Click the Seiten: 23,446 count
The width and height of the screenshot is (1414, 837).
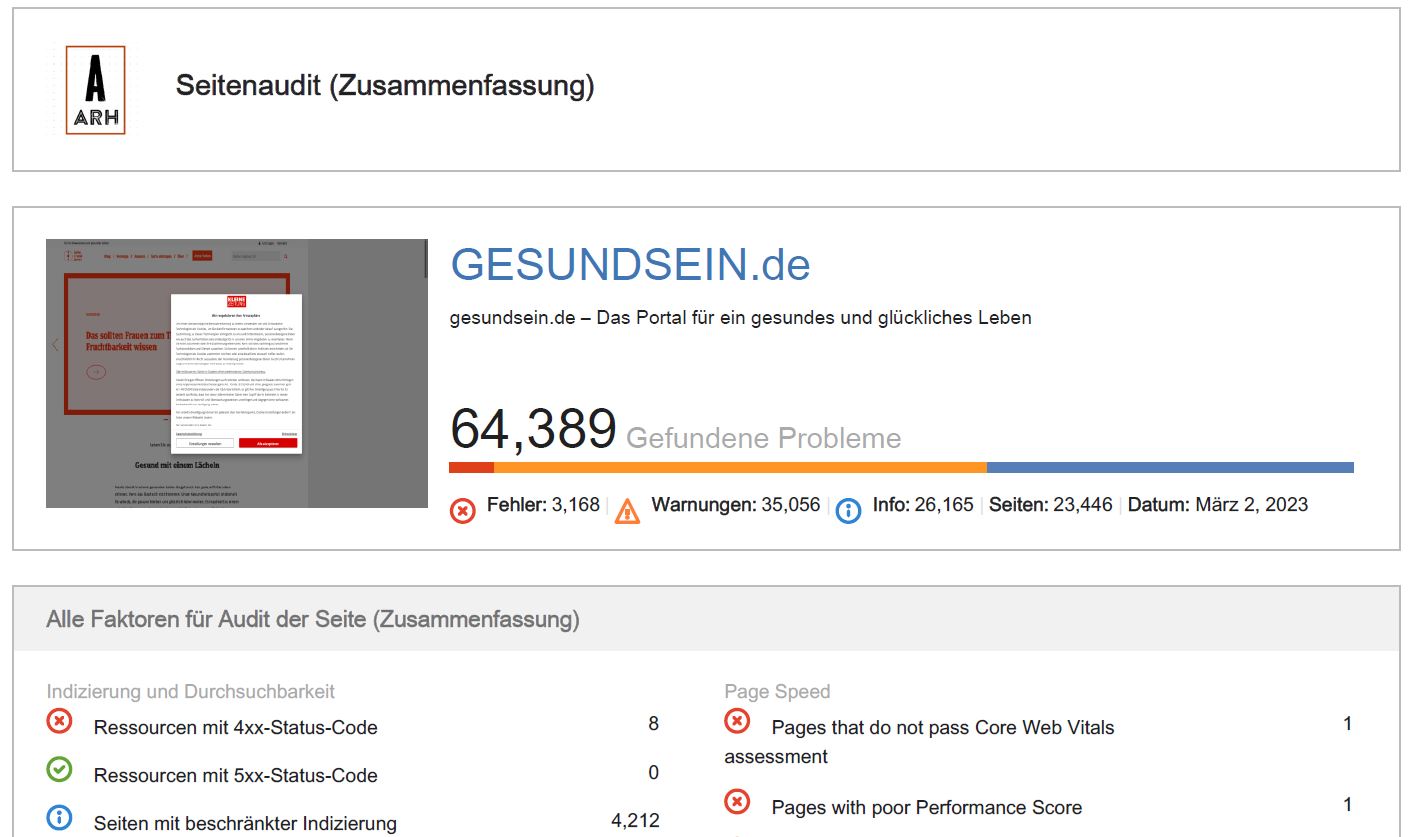click(1051, 505)
